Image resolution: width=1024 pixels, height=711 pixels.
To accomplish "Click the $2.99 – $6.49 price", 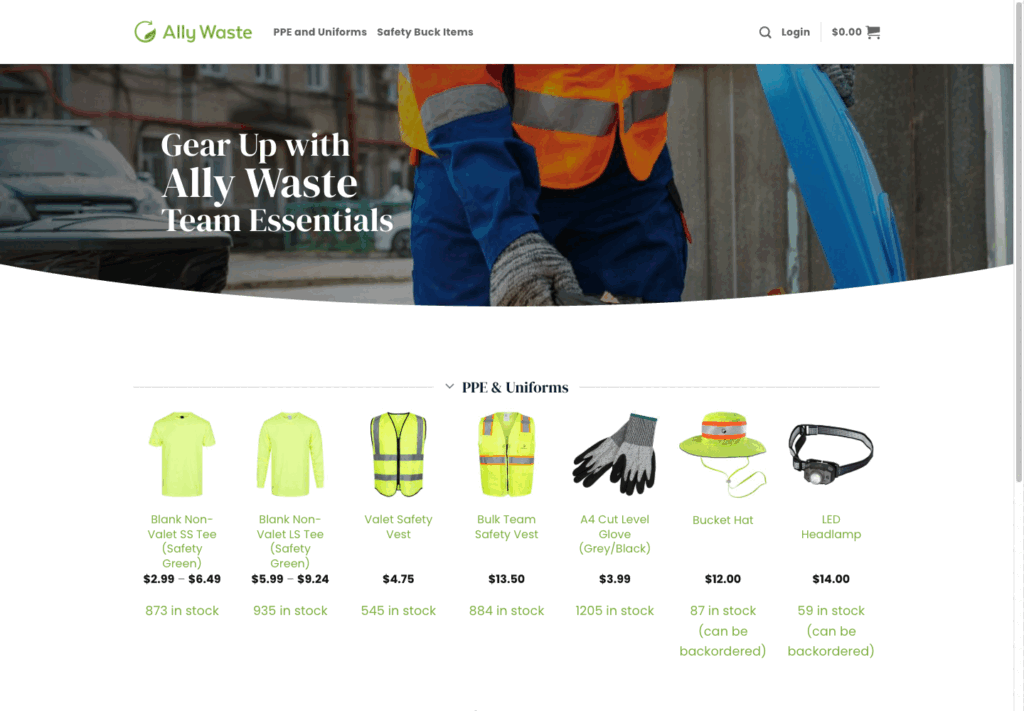I will pyautogui.click(x=182, y=579).
